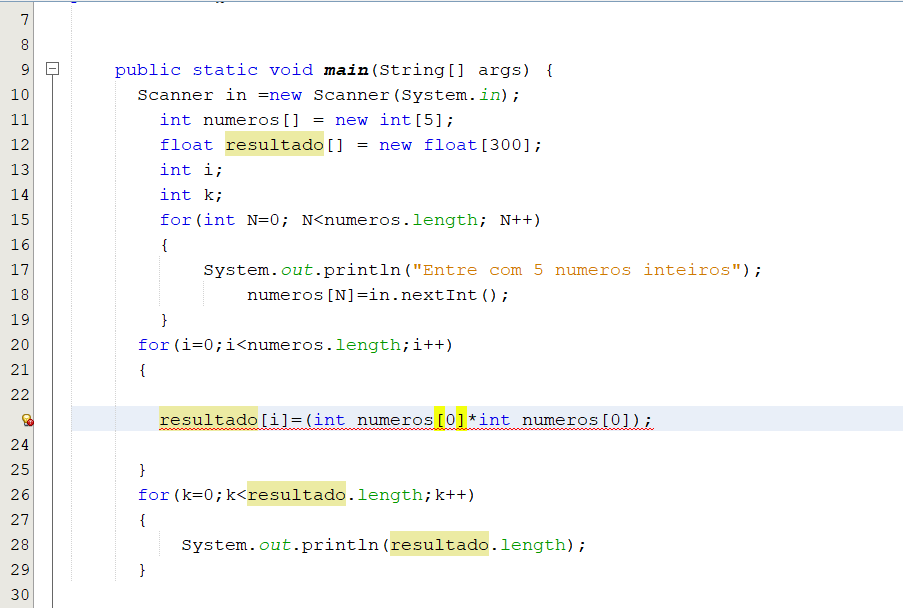Collapse the main method fold marker
Image resolution: width=903 pixels, height=608 pixels.
[x=52, y=69]
